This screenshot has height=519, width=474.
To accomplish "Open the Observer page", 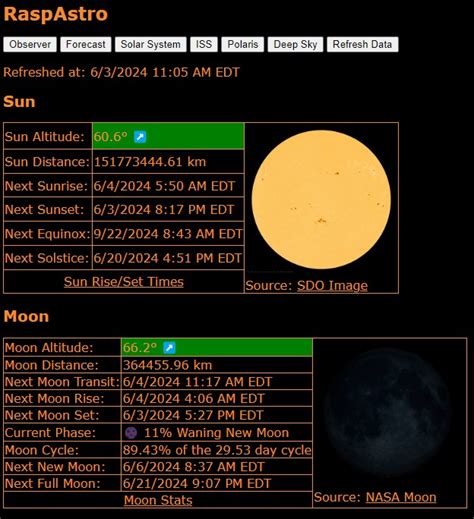I will [x=30, y=44].
